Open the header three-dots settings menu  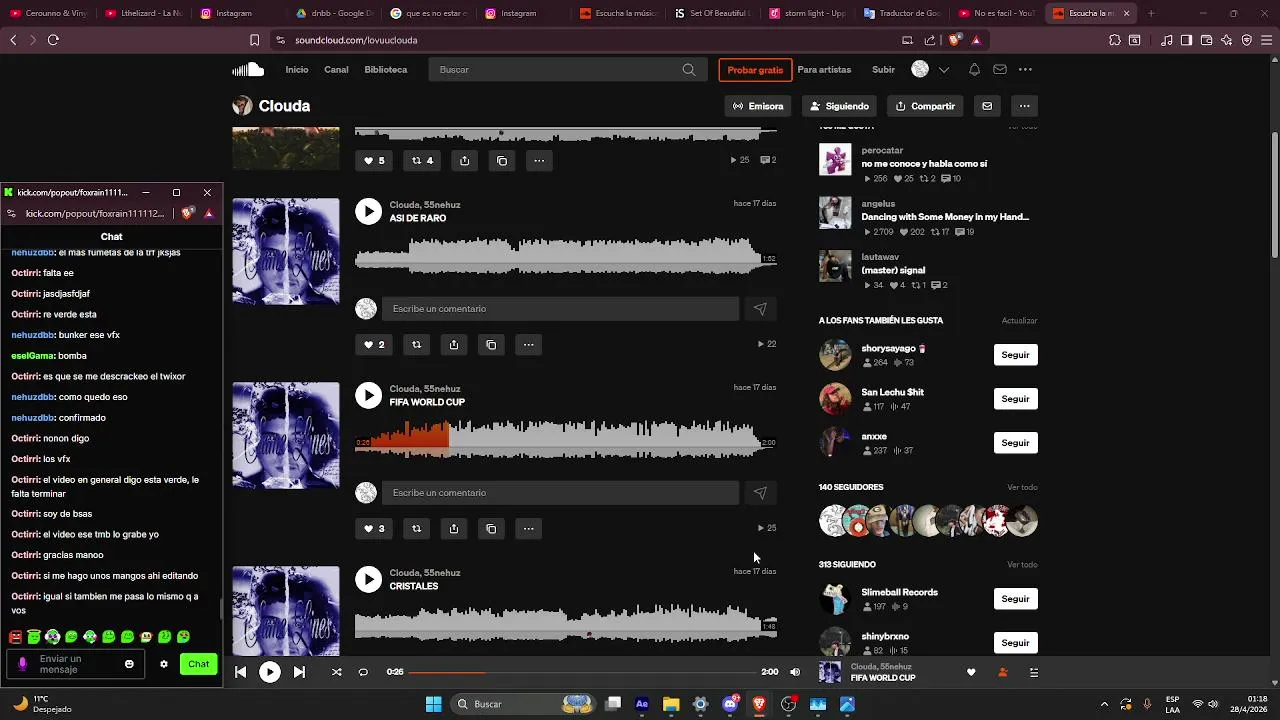(x=1025, y=70)
